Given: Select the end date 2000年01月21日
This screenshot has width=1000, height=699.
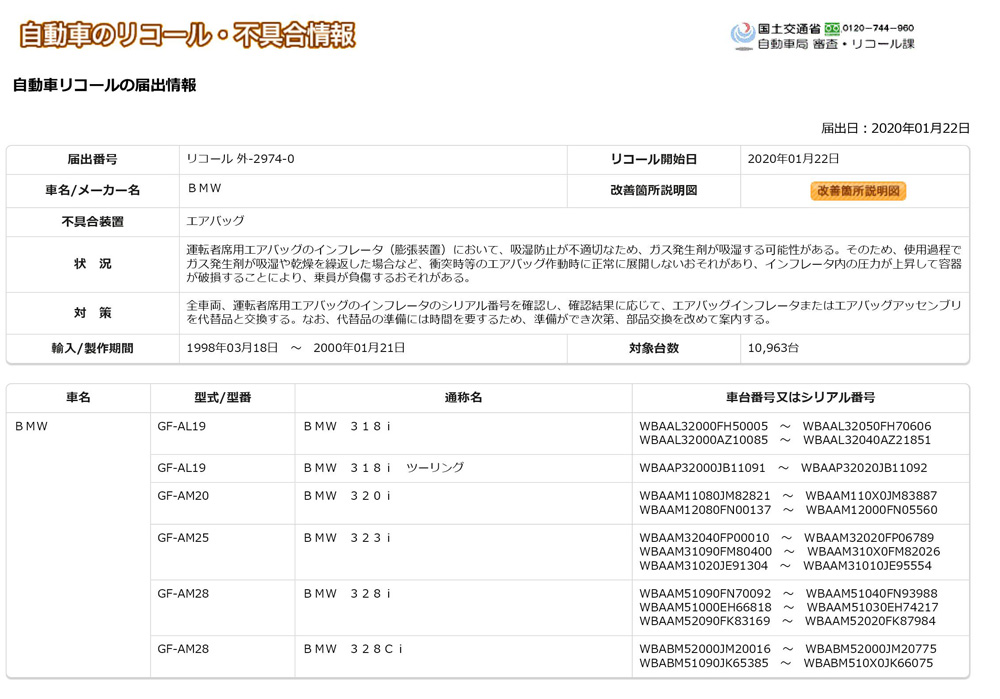Looking at the screenshot, I should (x=359, y=348).
